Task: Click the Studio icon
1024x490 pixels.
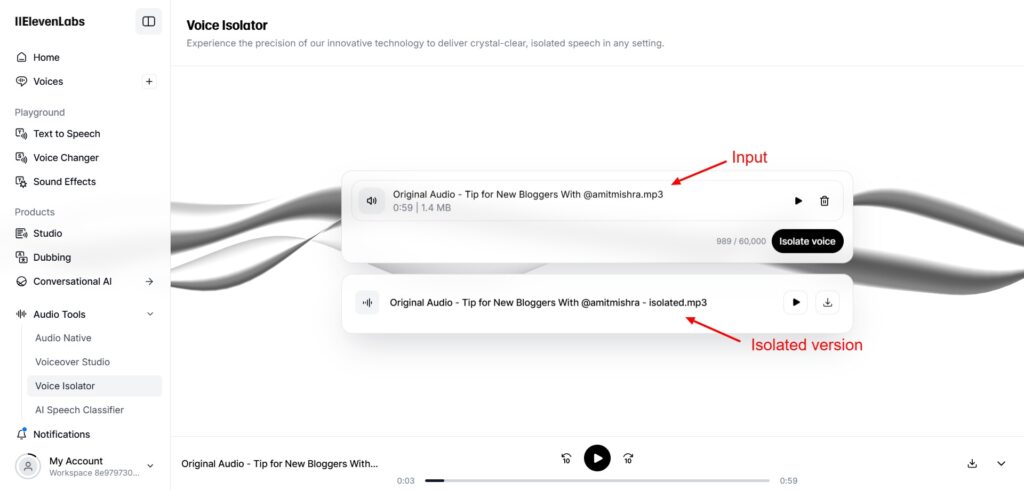Action: point(22,233)
